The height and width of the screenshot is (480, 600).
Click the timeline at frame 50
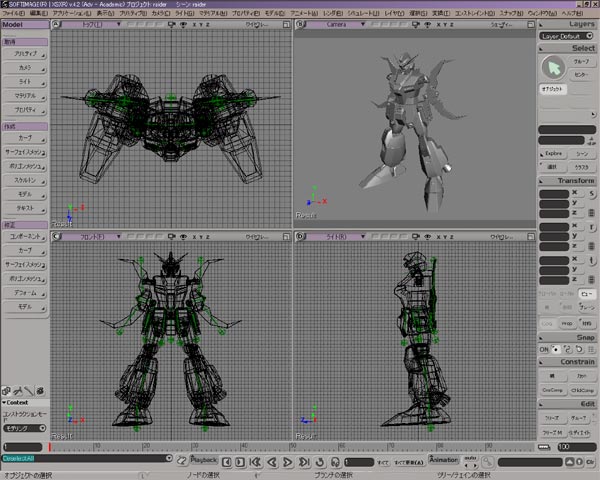click(290, 447)
